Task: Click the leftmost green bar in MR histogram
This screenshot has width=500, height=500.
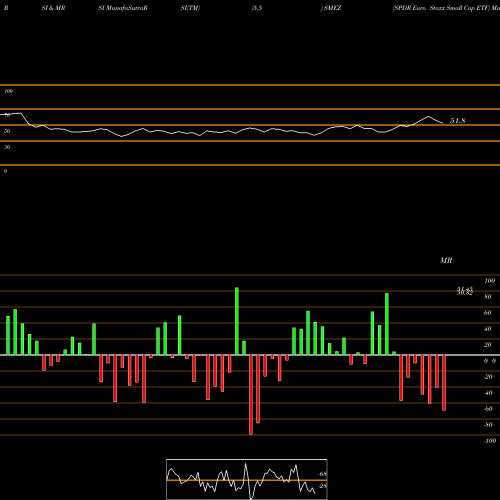Action: (x=8, y=335)
